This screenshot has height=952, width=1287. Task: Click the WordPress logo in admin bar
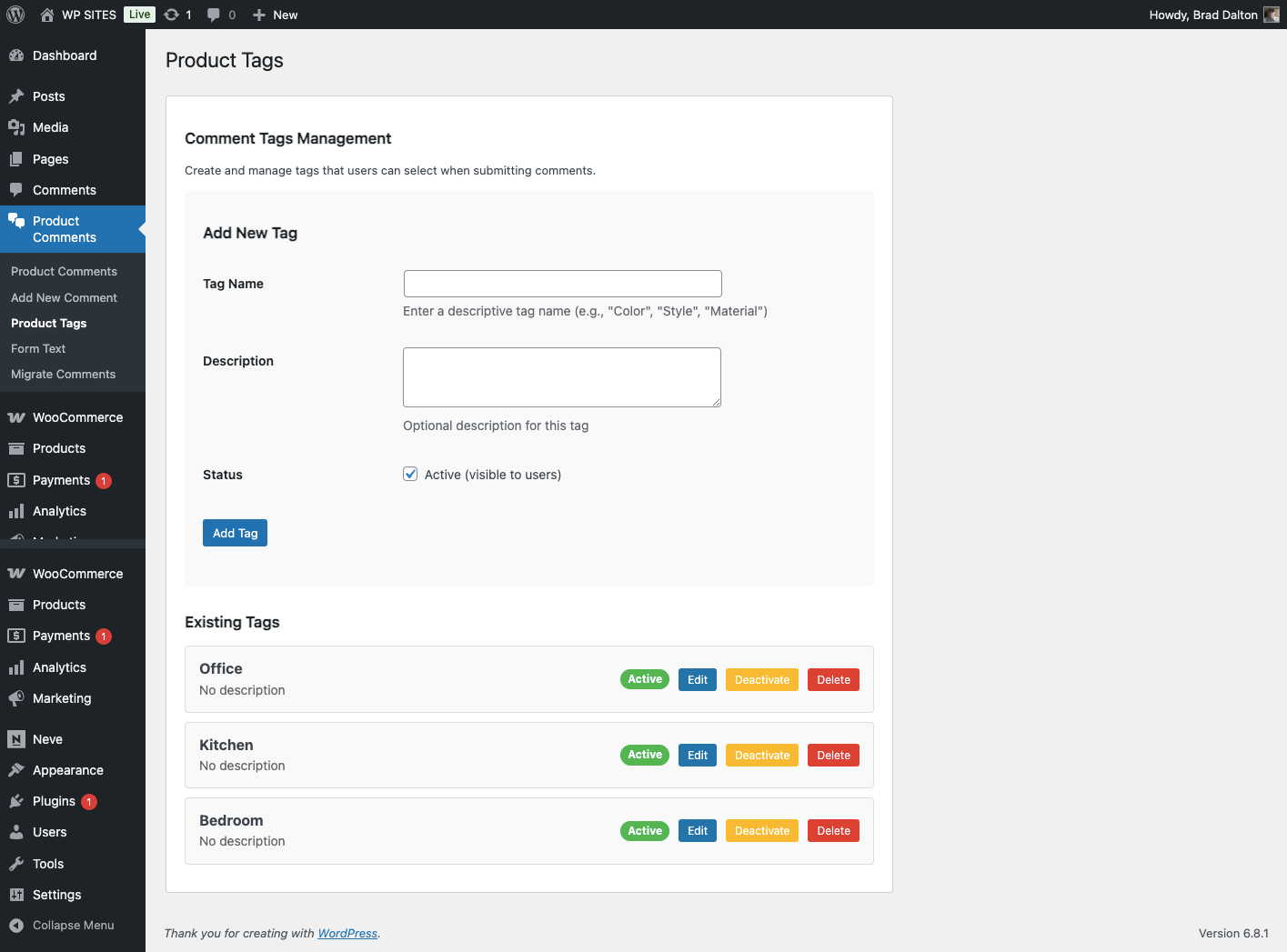click(x=15, y=15)
